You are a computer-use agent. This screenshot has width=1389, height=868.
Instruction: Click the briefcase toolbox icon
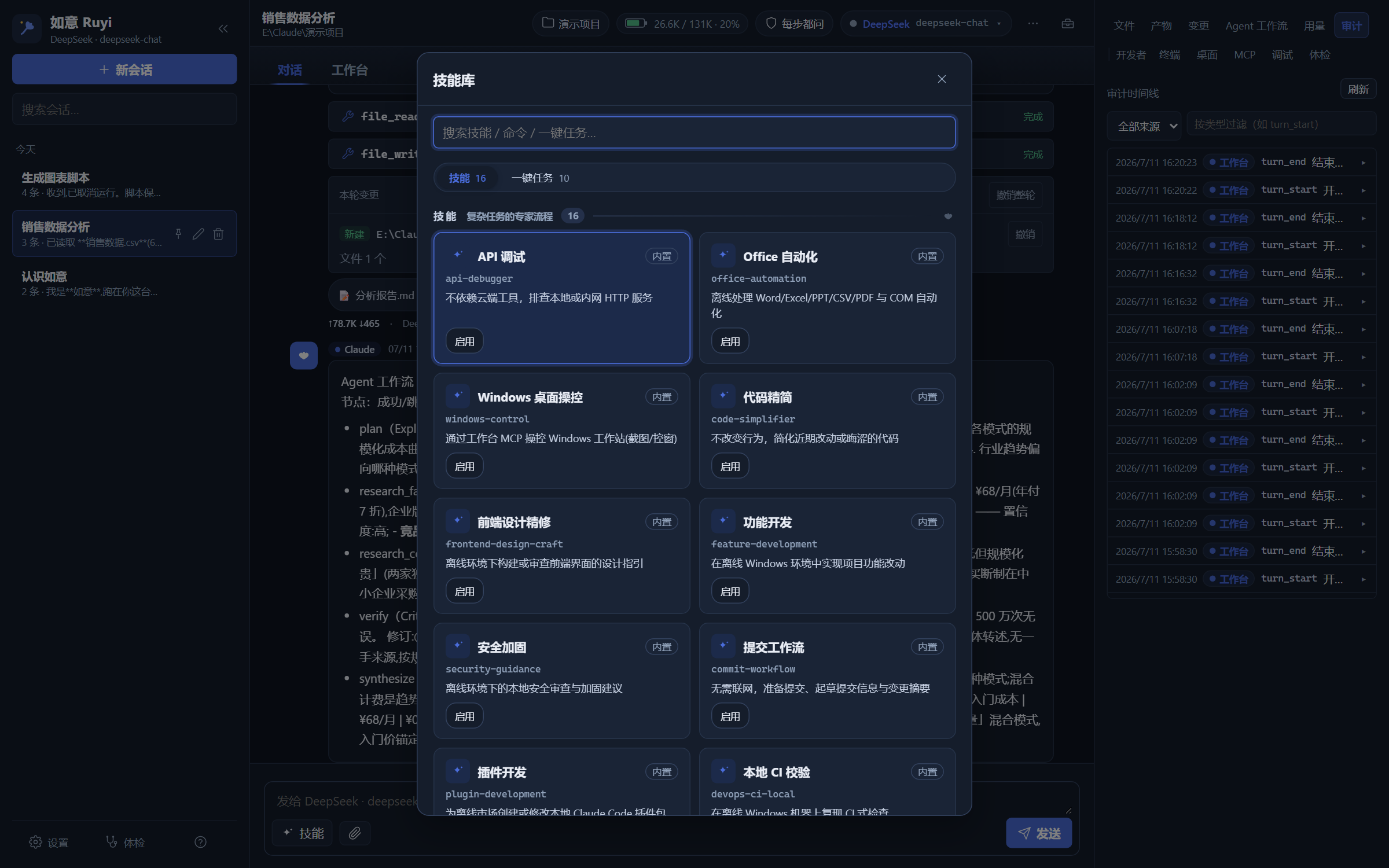pyautogui.click(x=1068, y=24)
